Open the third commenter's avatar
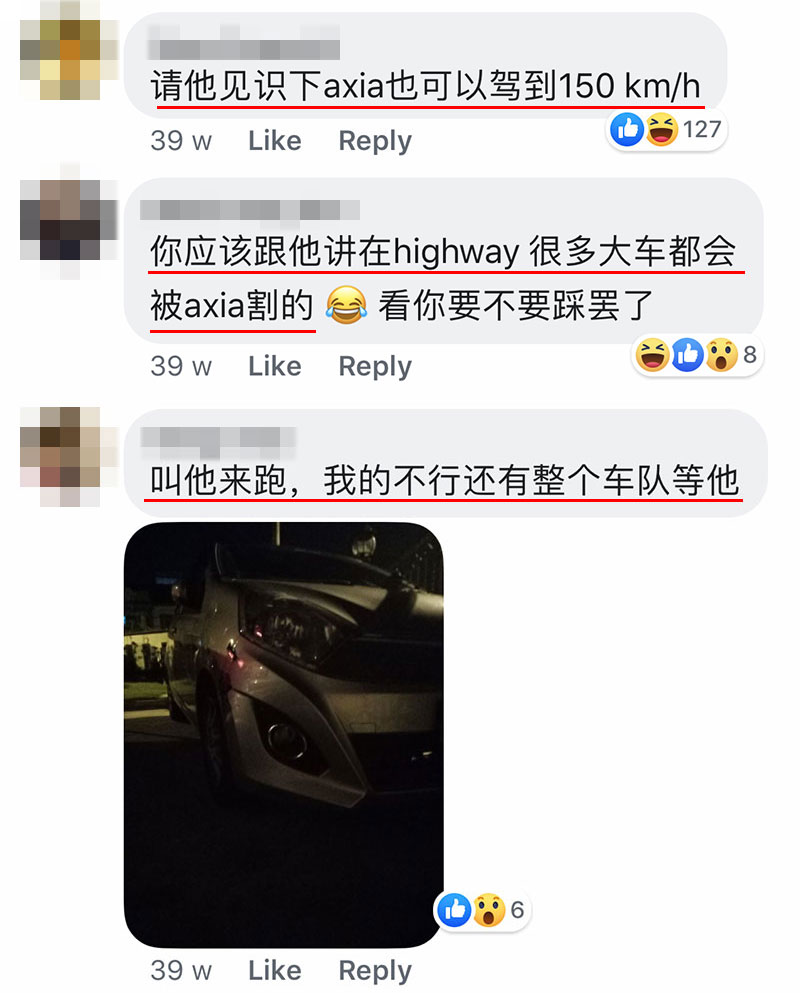Image resolution: width=800 pixels, height=993 pixels. tap(70, 457)
